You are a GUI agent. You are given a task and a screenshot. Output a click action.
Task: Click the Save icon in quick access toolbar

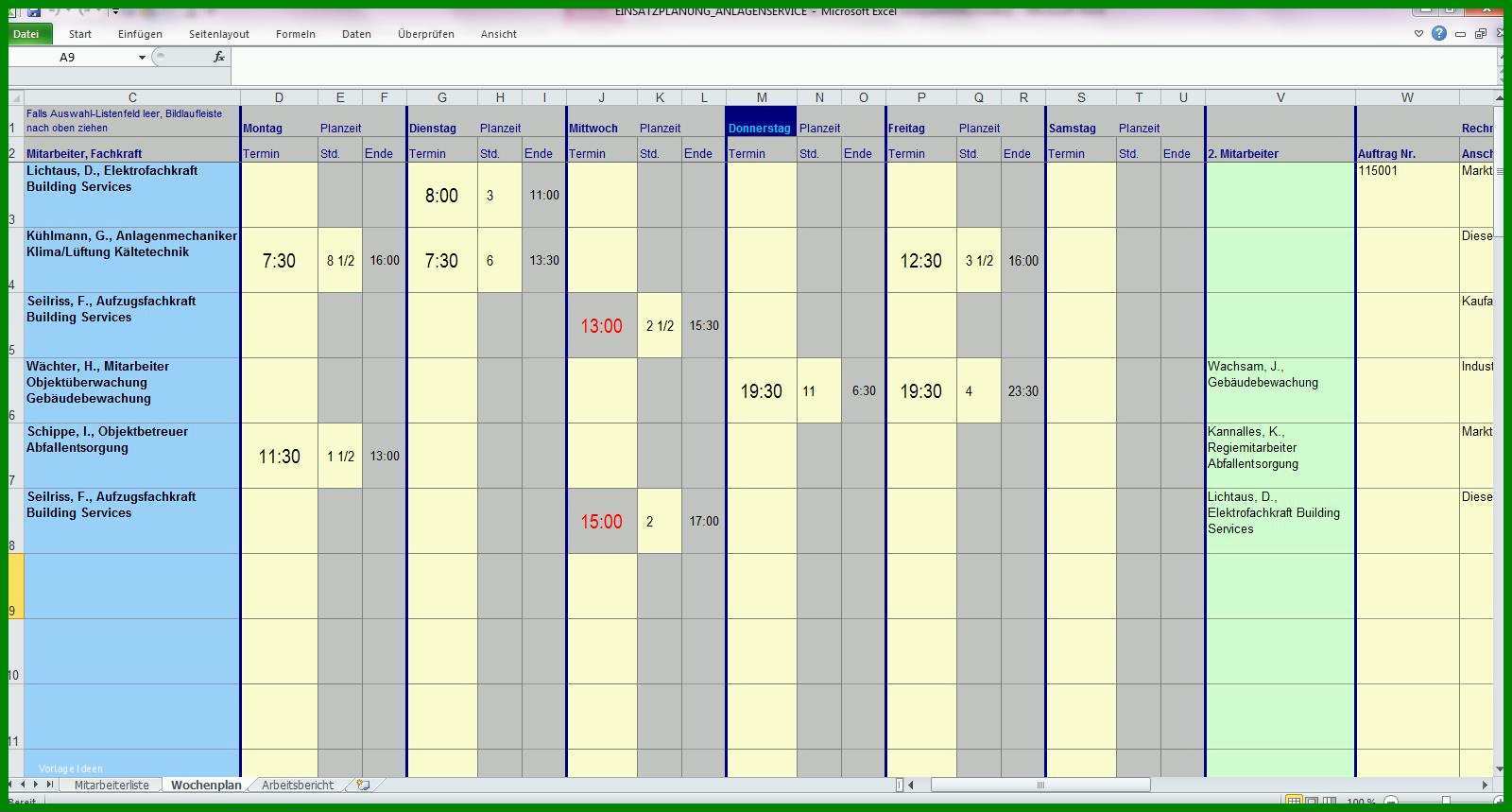(34, 12)
